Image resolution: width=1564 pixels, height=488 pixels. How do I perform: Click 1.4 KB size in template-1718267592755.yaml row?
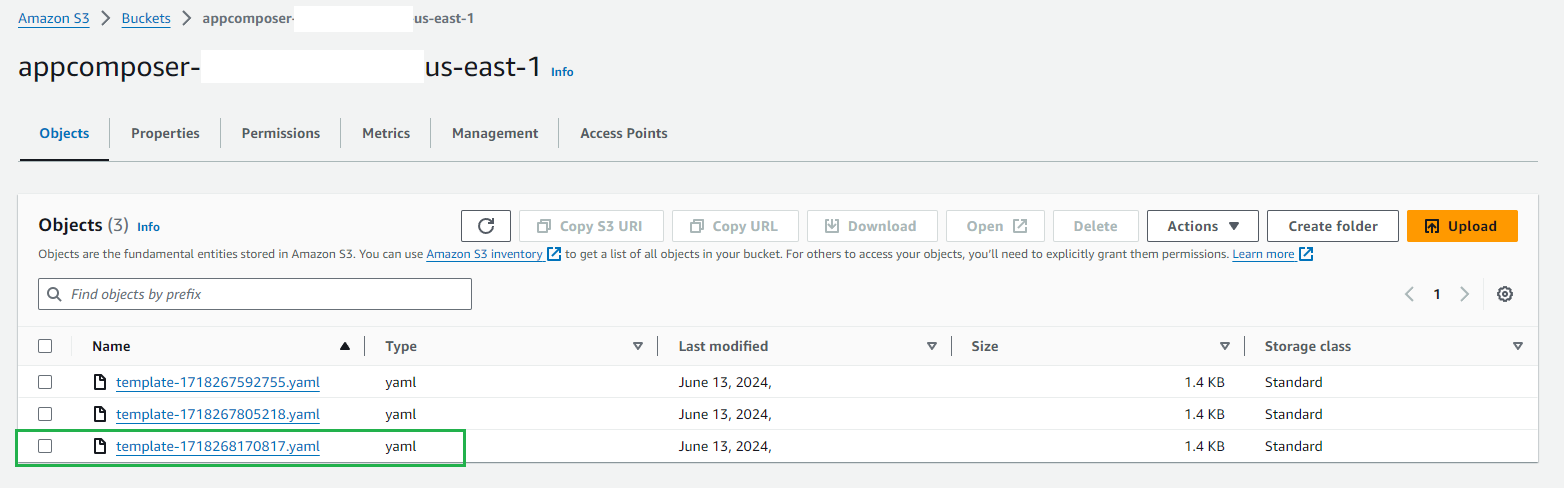tap(1204, 382)
